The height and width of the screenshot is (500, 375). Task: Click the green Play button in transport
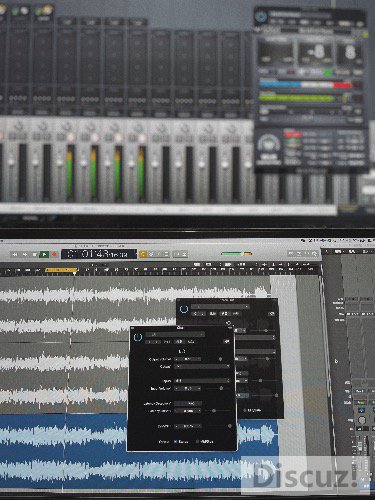(44, 254)
